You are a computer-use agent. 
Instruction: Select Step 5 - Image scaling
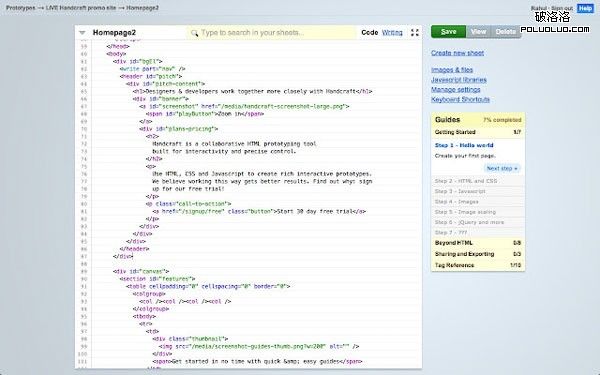click(x=478, y=212)
